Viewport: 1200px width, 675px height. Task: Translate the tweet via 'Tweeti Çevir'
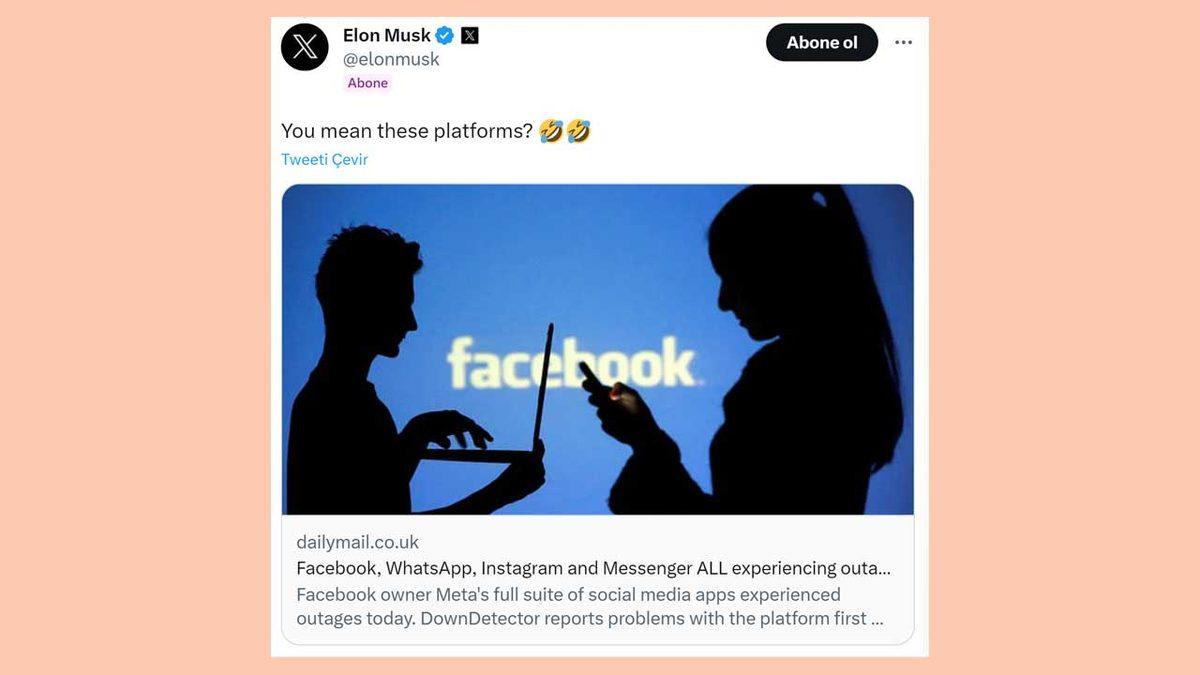pos(324,159)
